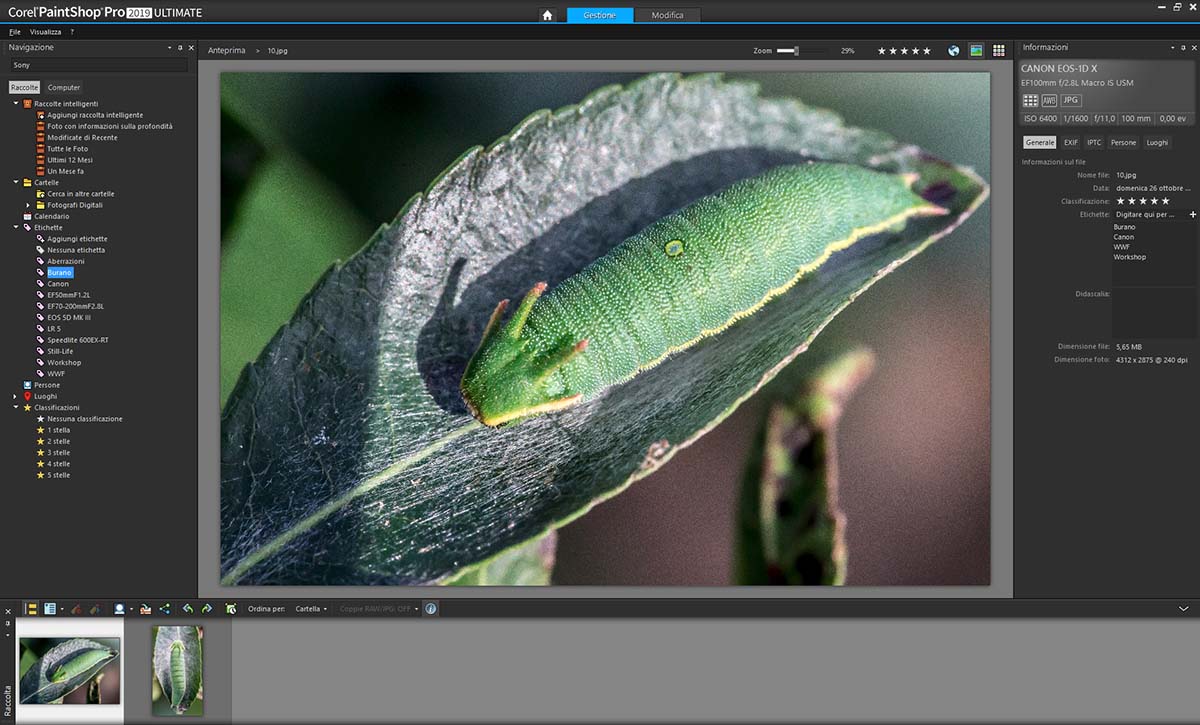Click the share icon in organizer toolbar
Image resolution: width=1200 pixels, height=725 pixels.
[x=165, y=608]
